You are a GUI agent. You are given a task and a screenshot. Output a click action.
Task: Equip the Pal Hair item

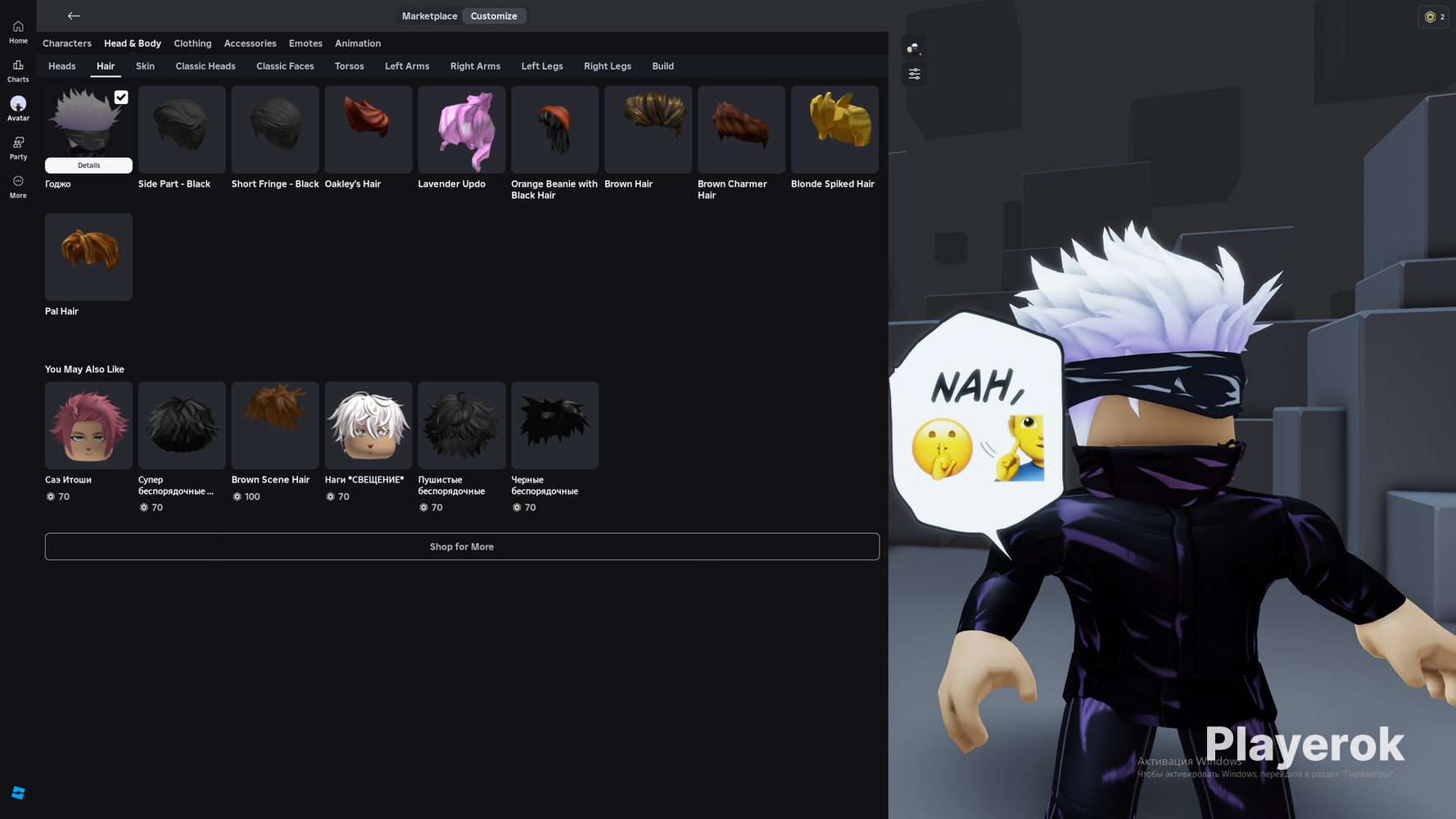click(x=88, y=257)
